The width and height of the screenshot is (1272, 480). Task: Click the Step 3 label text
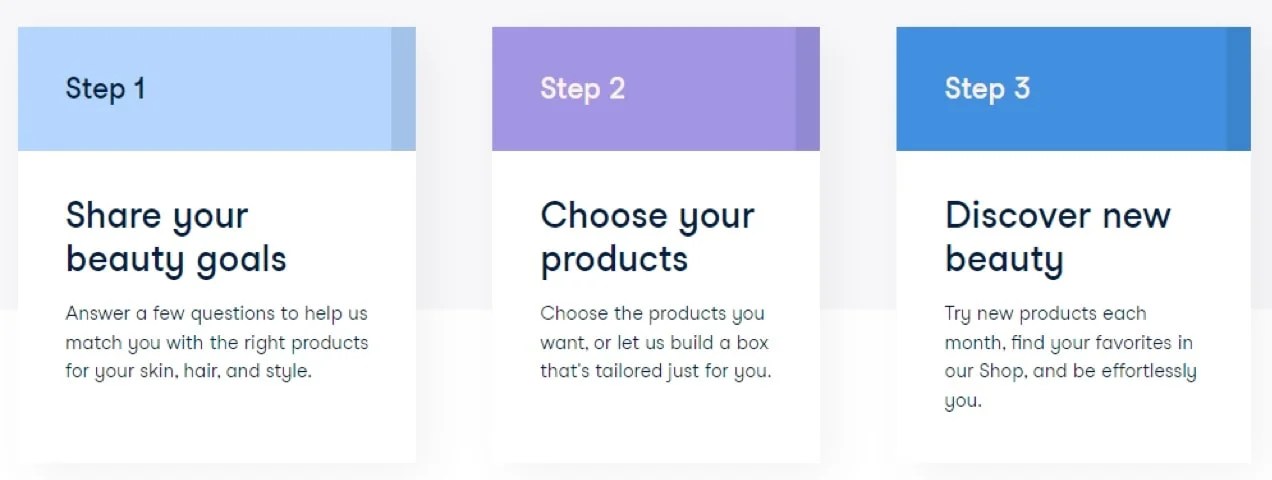point(986,89)
